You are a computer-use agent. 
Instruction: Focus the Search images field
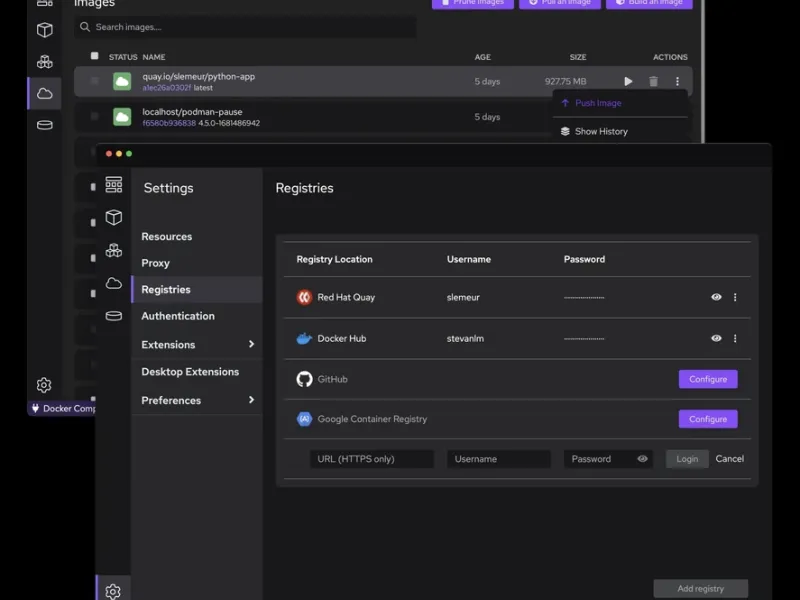coord(245,27)
